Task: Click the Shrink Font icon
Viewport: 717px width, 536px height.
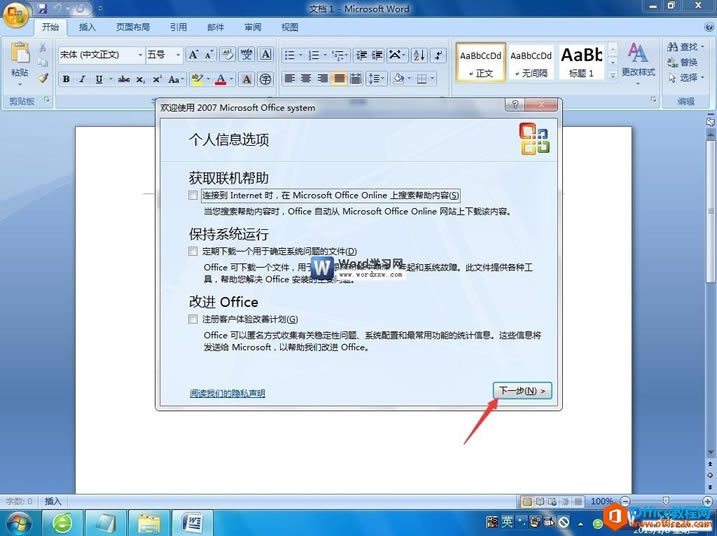Action: point(209,55)
